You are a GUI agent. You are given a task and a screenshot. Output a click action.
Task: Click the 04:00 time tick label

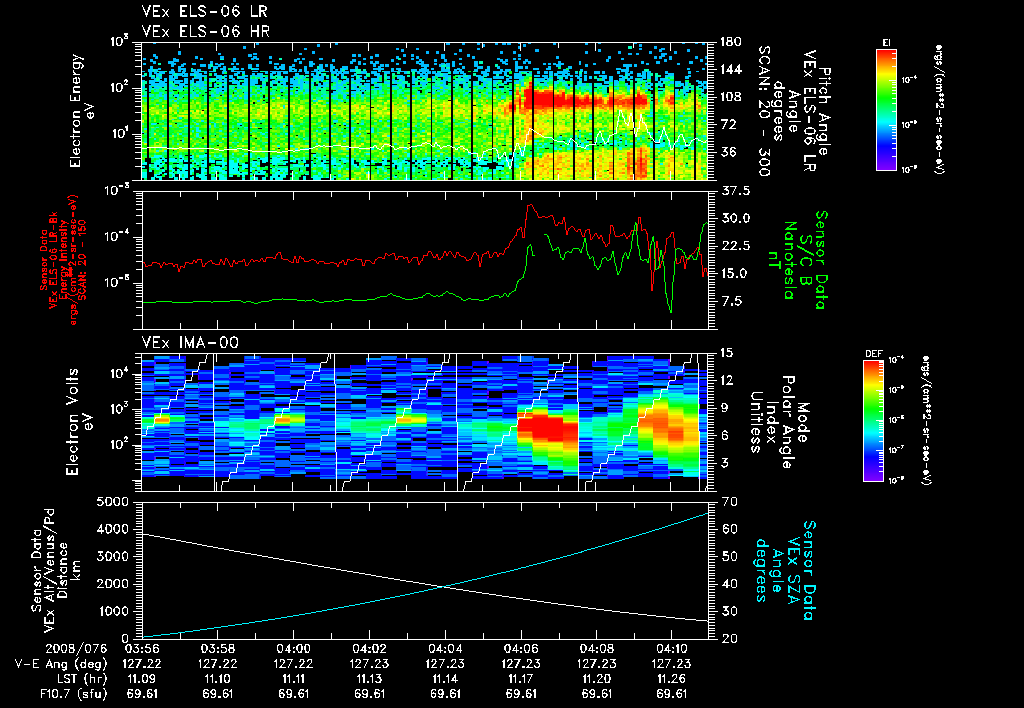pyautogui.click(x=293, y=649)
